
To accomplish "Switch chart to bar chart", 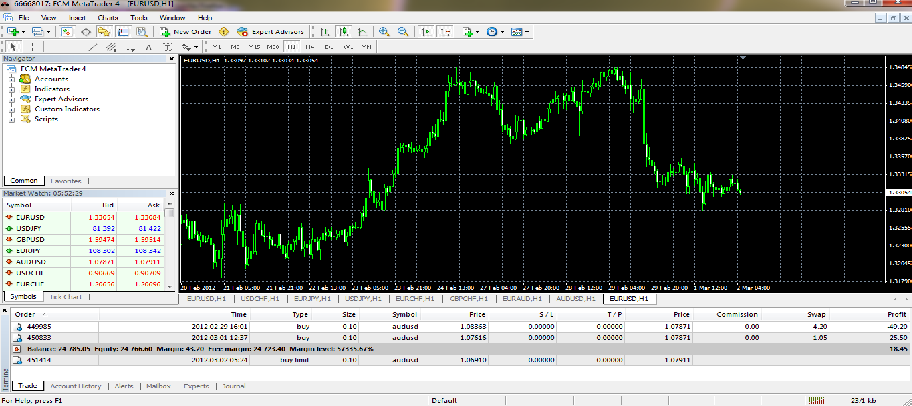I will 325,31.
